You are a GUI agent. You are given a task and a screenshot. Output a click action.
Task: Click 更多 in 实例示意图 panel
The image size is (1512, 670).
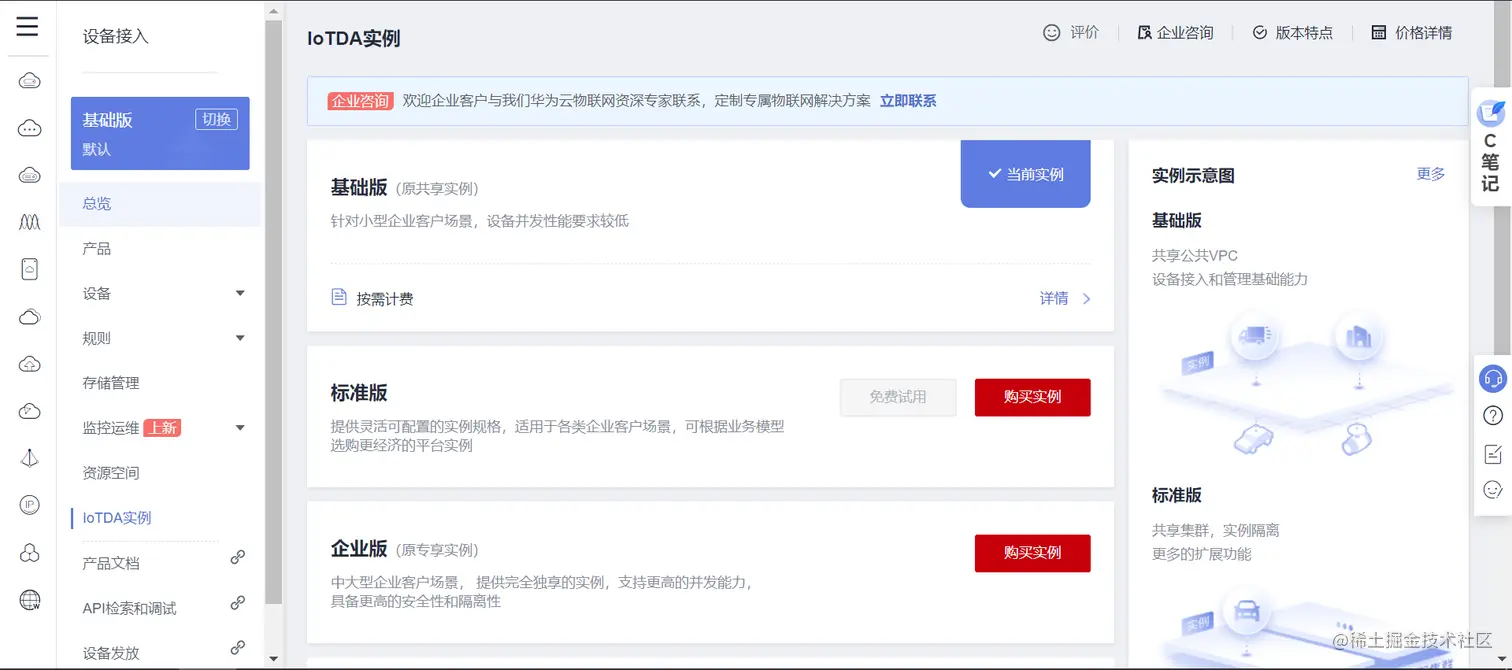click(x=1431, y=174)
